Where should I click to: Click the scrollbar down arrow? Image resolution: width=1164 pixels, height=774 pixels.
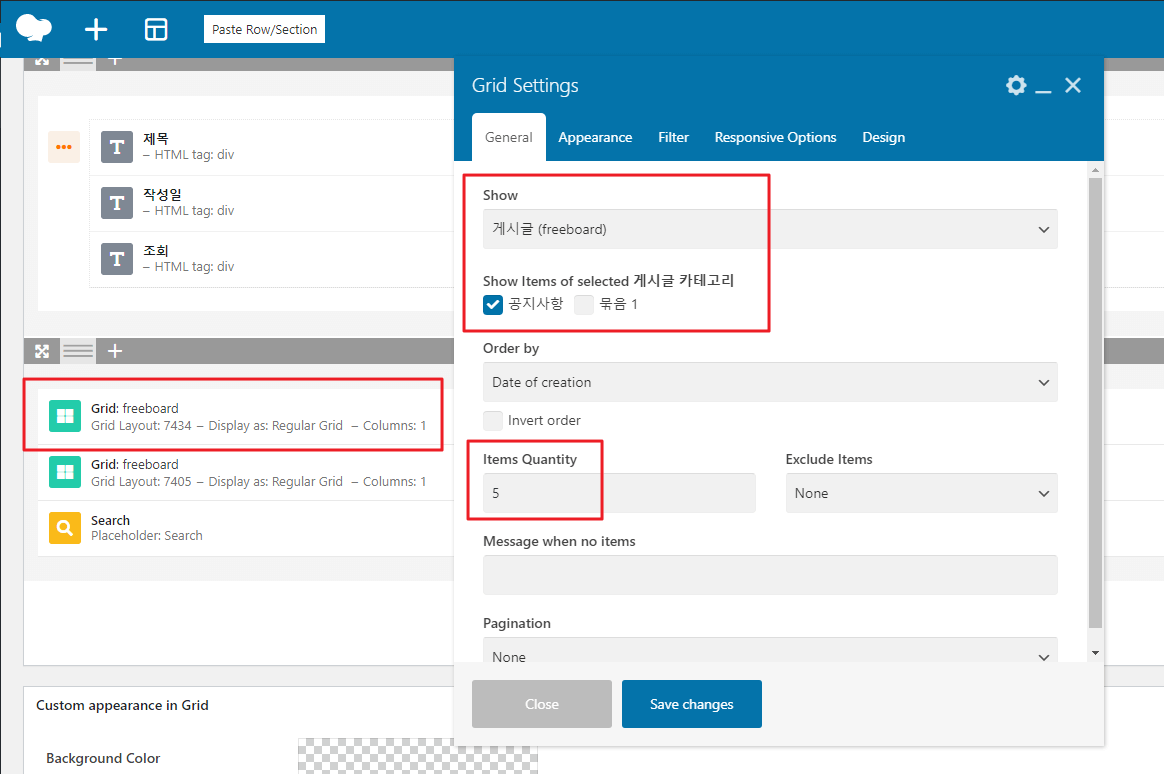point(1095,653)
